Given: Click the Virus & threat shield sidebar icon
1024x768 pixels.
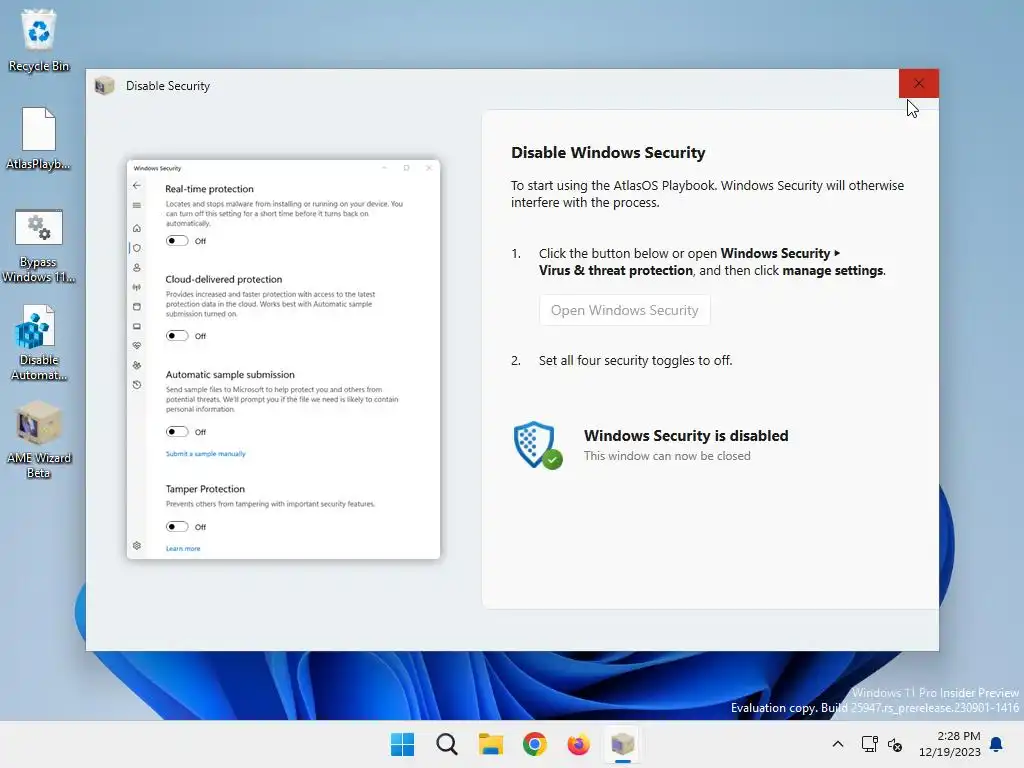Looking at the screenshot, I should pyautogui.click(x=136, y=248).
